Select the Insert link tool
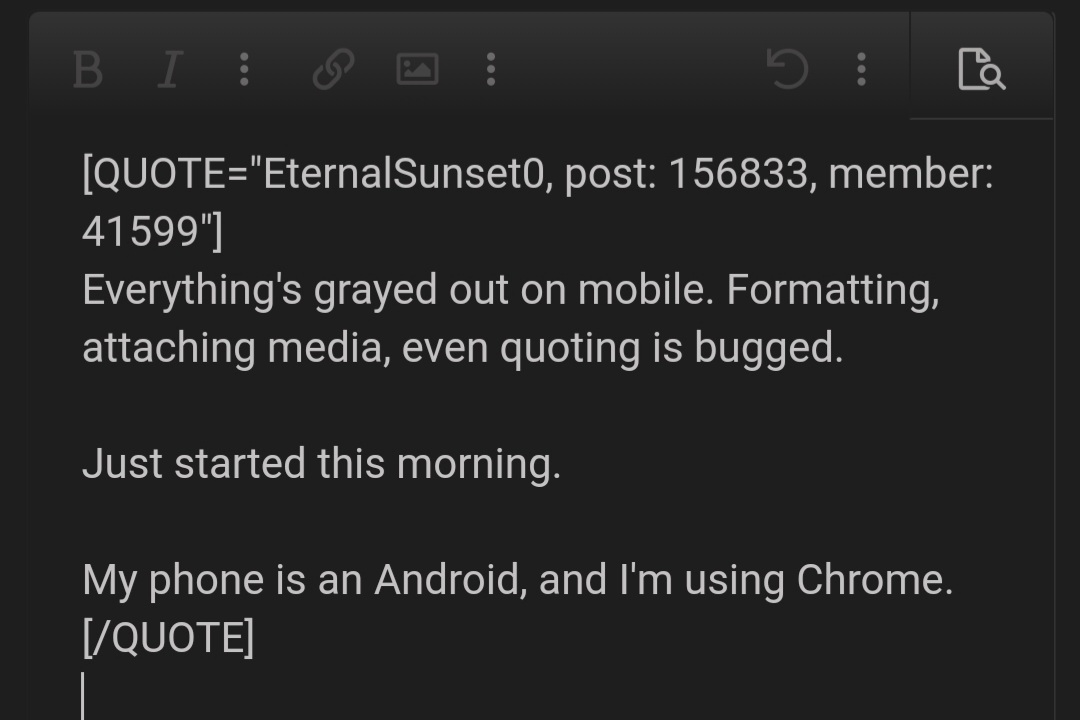Viewport: 1080px width, 720px height. (332, 69)
